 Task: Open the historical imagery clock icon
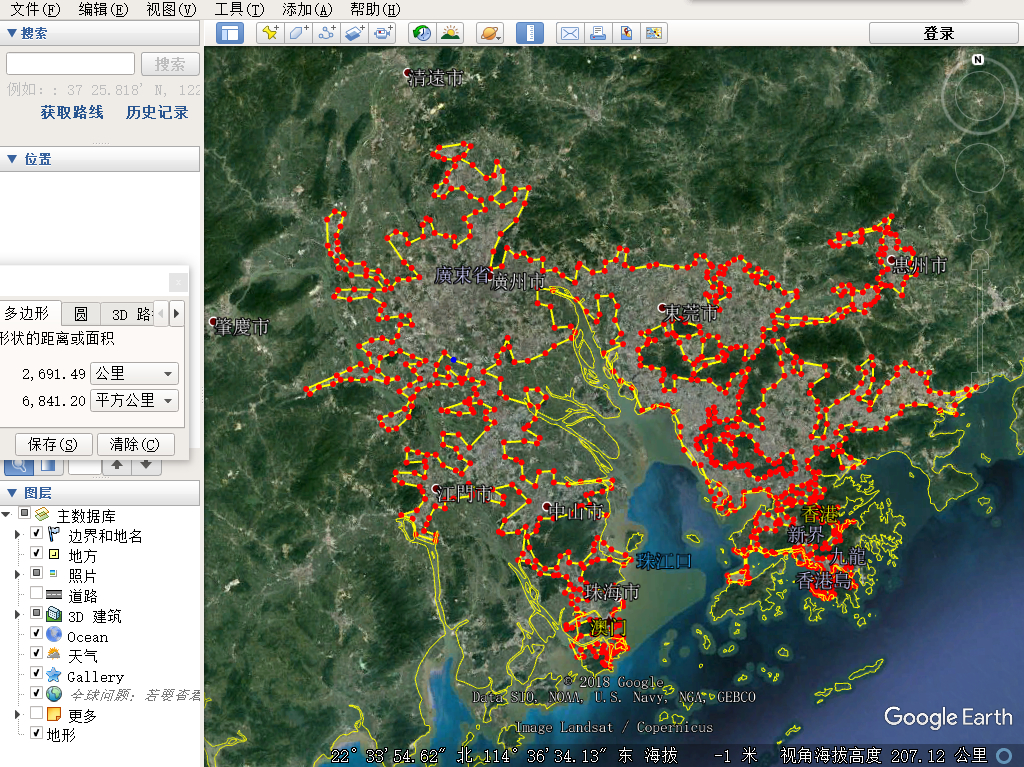[x=422, y=33]
